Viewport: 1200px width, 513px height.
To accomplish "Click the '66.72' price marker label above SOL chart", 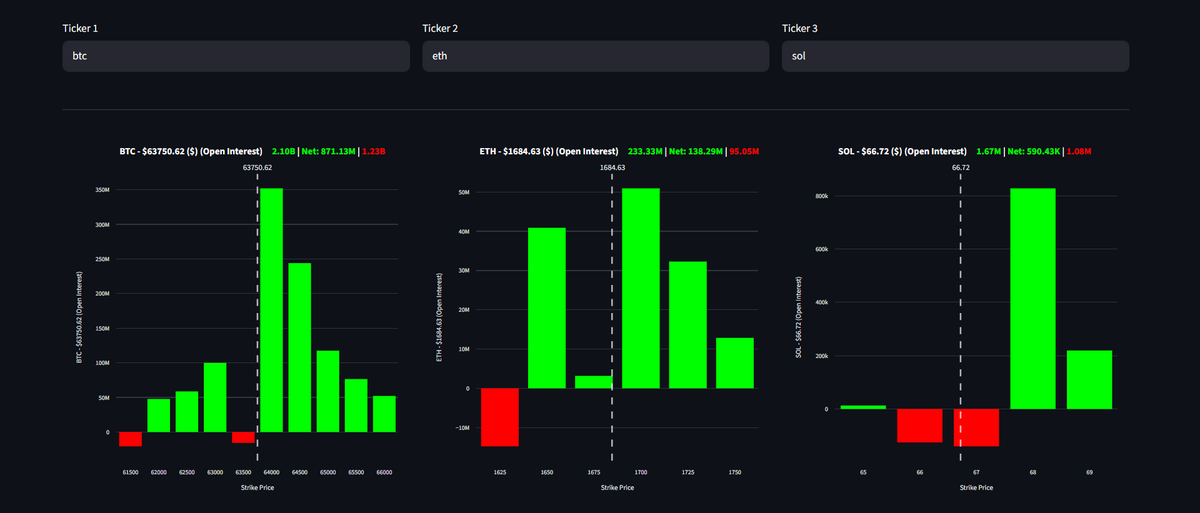I will [960, 168].
